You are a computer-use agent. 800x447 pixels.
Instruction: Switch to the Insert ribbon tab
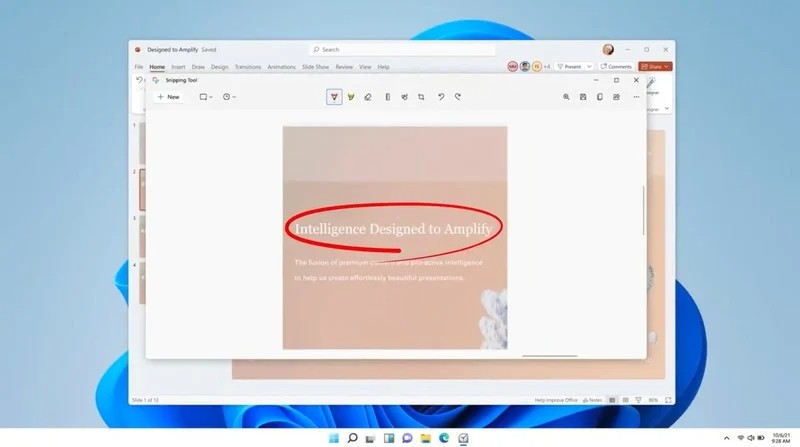click(x=177, y=67)
